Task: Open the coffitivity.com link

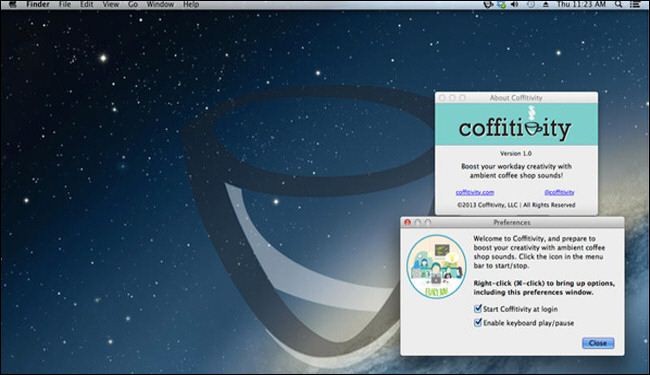Action: pos(475,192)
